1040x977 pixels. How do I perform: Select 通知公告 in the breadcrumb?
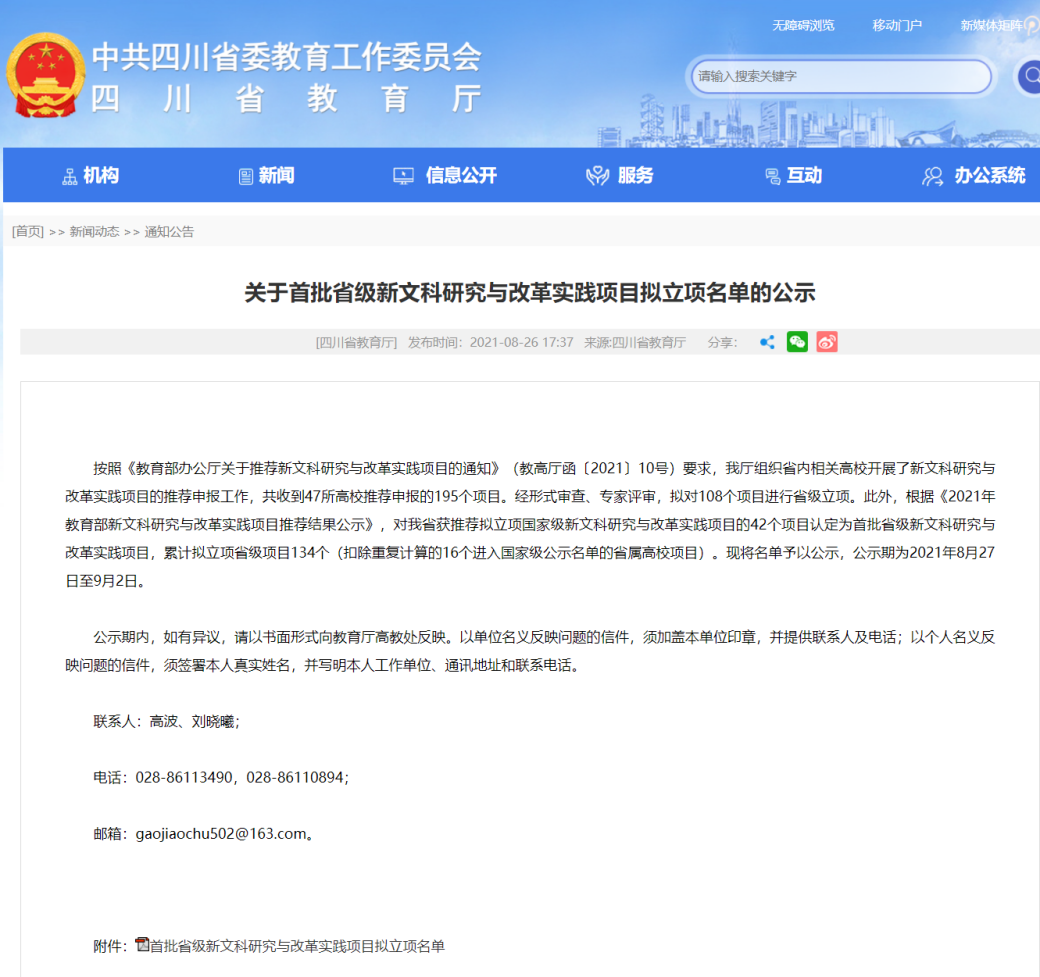[169, 231]
